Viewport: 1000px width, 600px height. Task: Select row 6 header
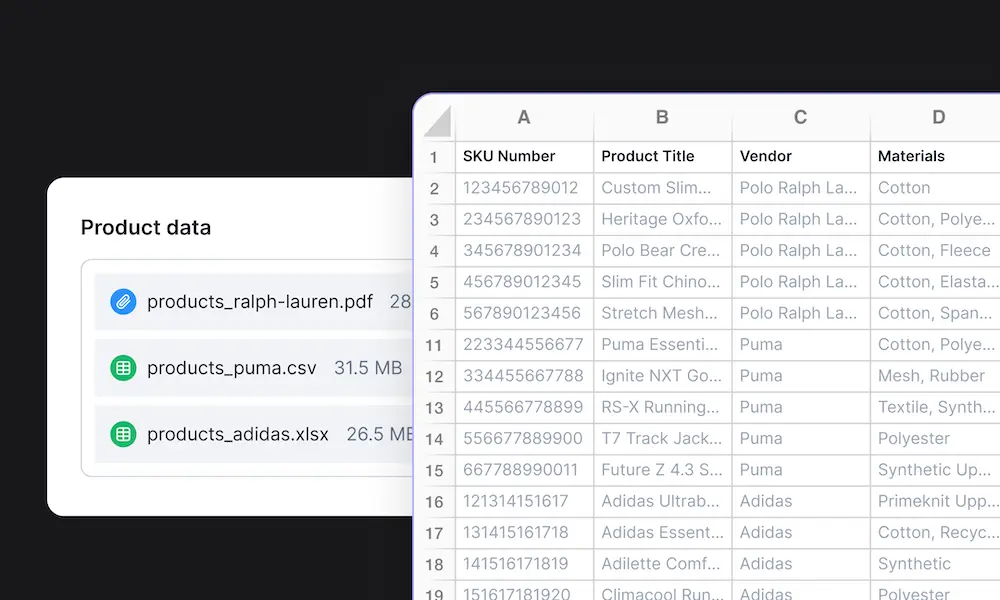pos(434,314)
